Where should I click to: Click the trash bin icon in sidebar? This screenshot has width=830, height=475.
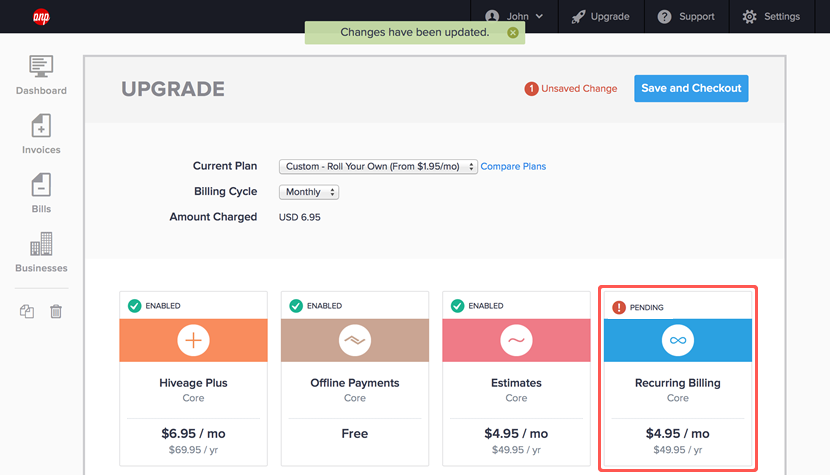click(x=56, y=311)
